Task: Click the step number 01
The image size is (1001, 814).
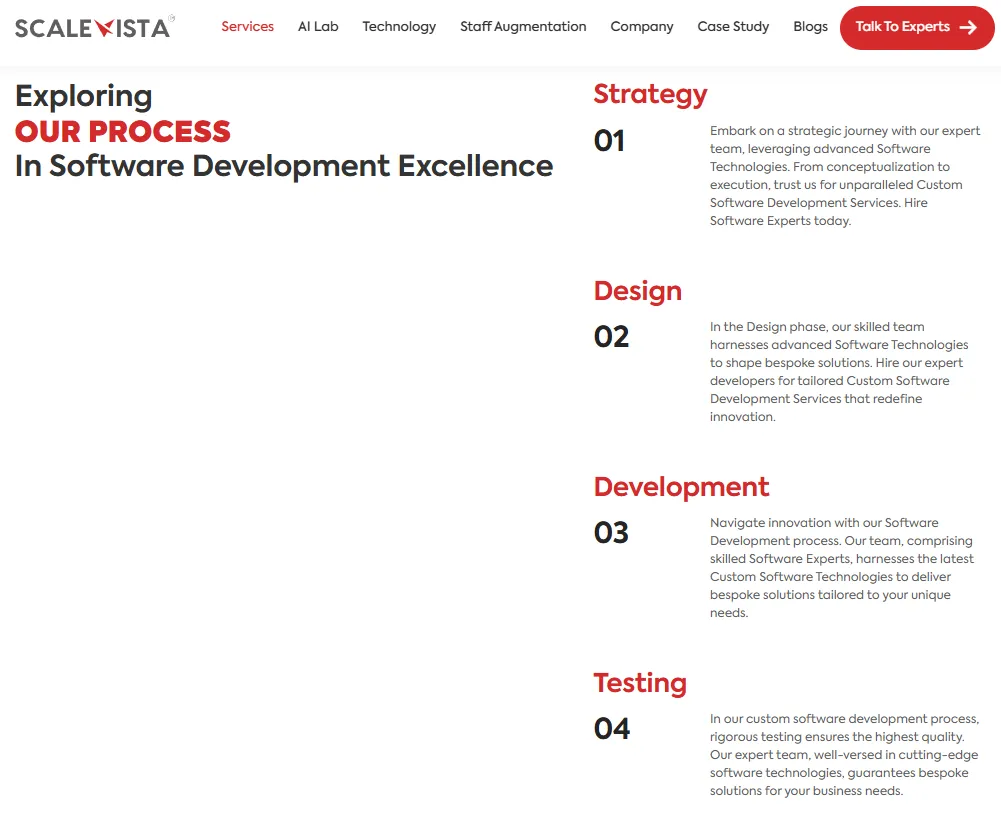Action: click(609, 141)
